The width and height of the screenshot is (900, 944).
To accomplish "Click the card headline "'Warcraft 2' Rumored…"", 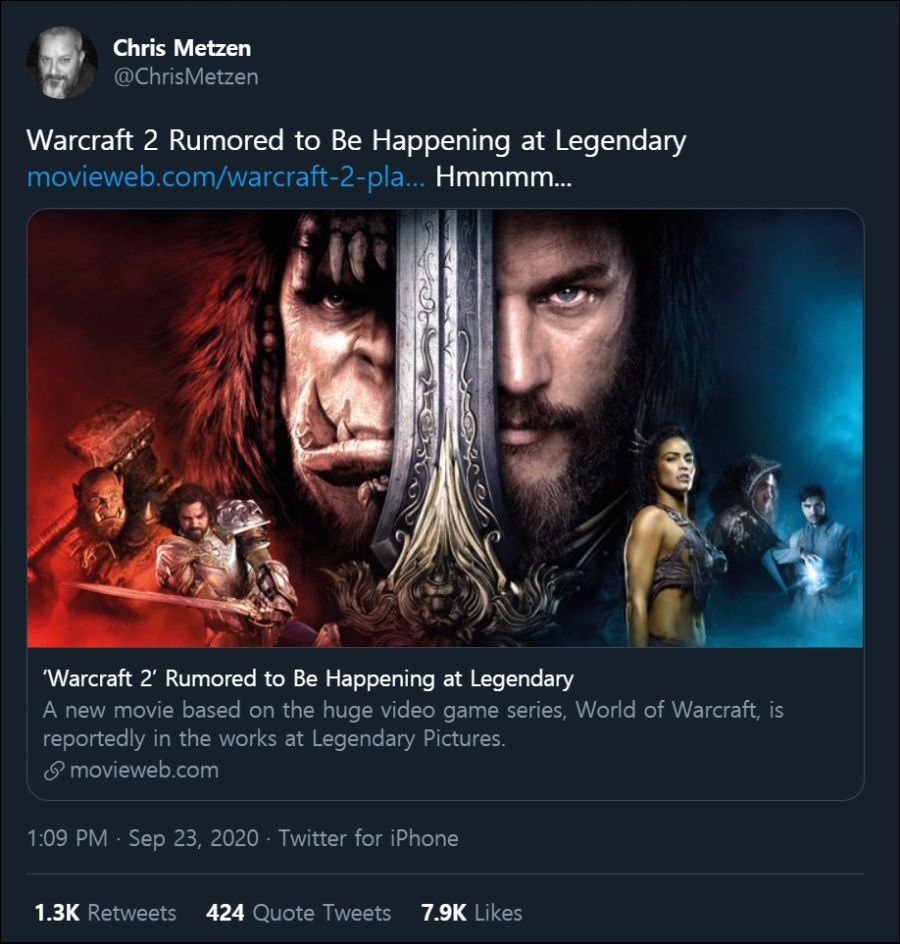I will (308, 679).
